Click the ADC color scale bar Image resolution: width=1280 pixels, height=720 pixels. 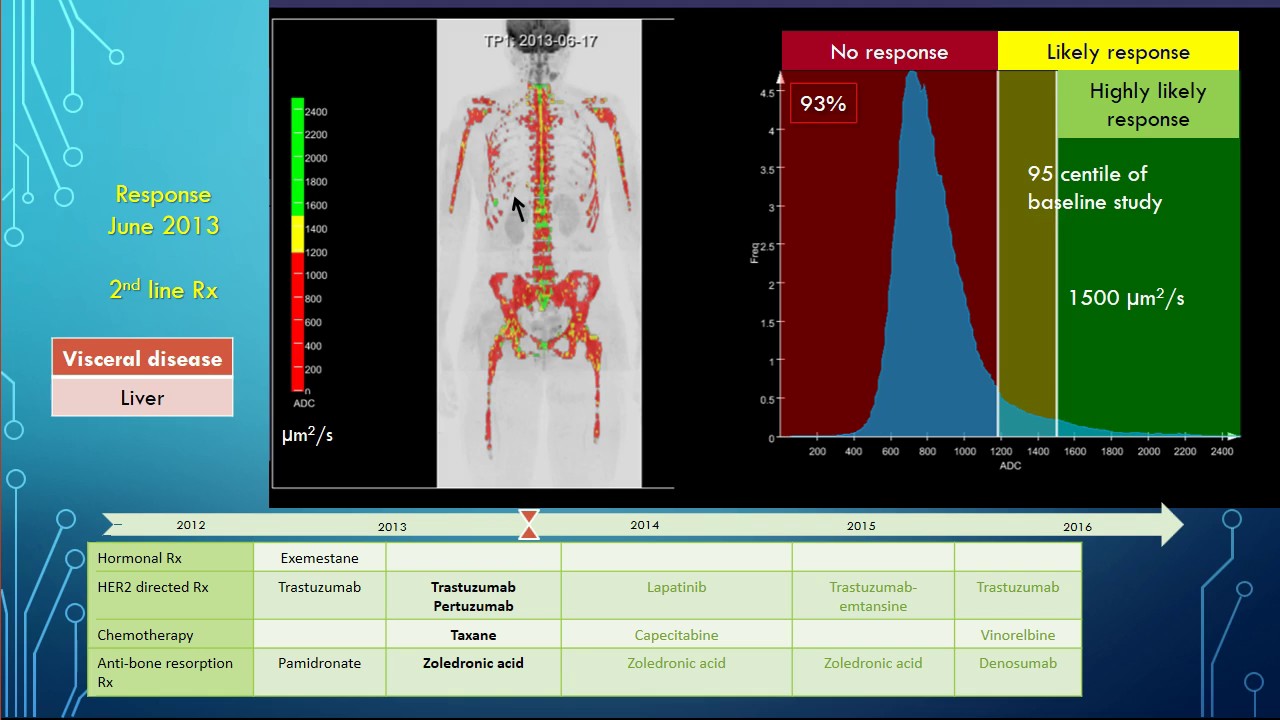[x=297, y=244]
